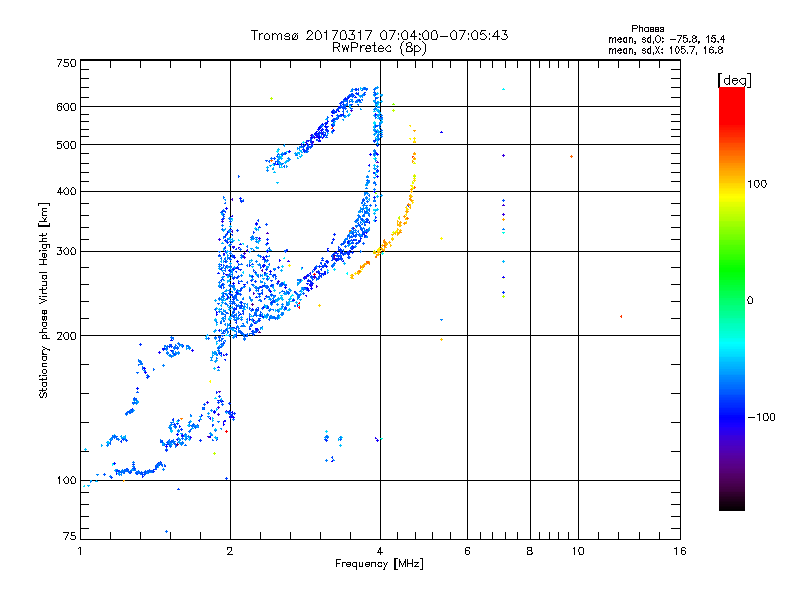Click the y-axis tick label '400'

point(66,191)
